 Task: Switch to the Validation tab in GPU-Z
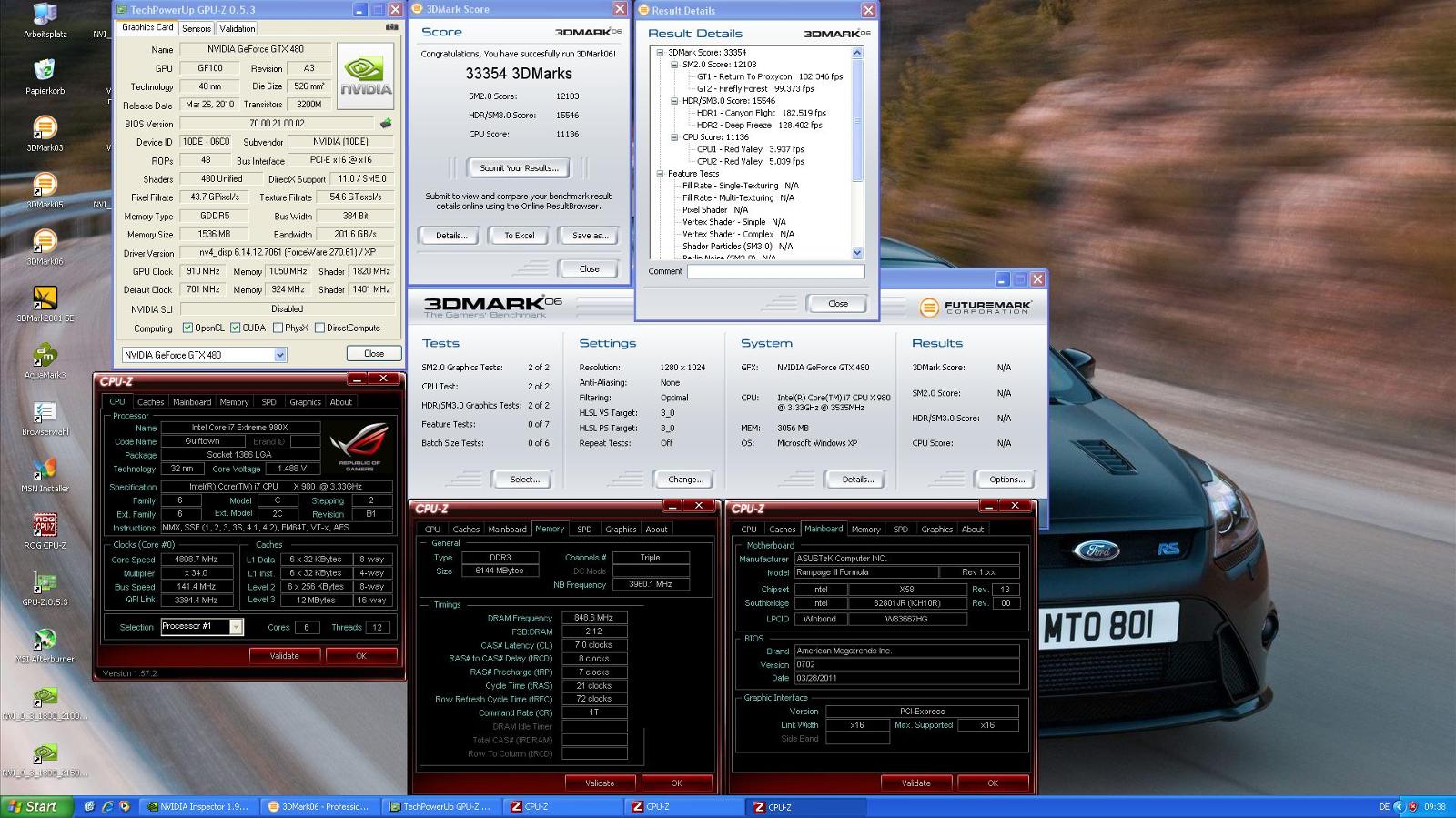pyautogui.click(x=238, y=28)
